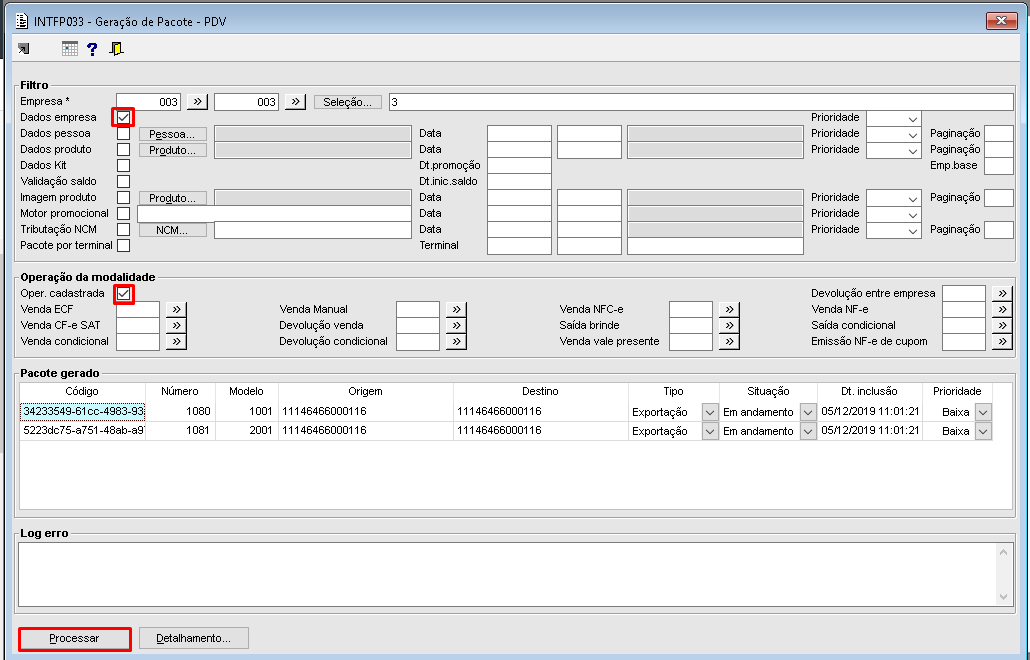Open lookup arrow for Devolução entre empresa
Image resolution: width=1030 pixels, height=660 pixels.
pos(1002,293)
